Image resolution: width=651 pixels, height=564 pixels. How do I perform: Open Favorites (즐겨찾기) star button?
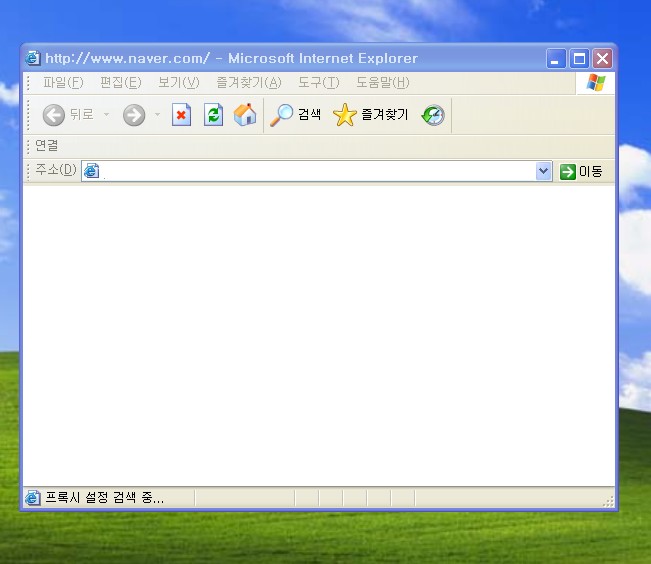pos(370,115)
